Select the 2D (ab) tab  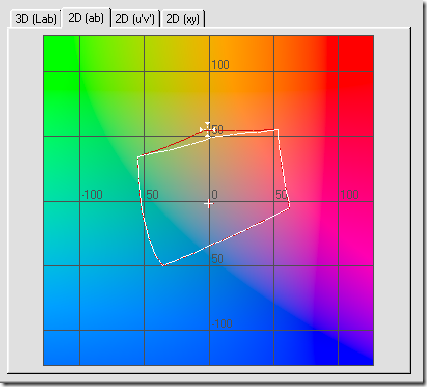pyautogui.click(x=86, y=18)
